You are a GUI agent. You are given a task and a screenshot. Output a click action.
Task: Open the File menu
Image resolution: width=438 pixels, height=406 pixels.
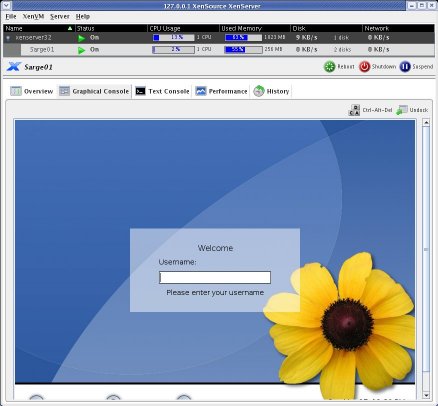(x=11, y=16)
